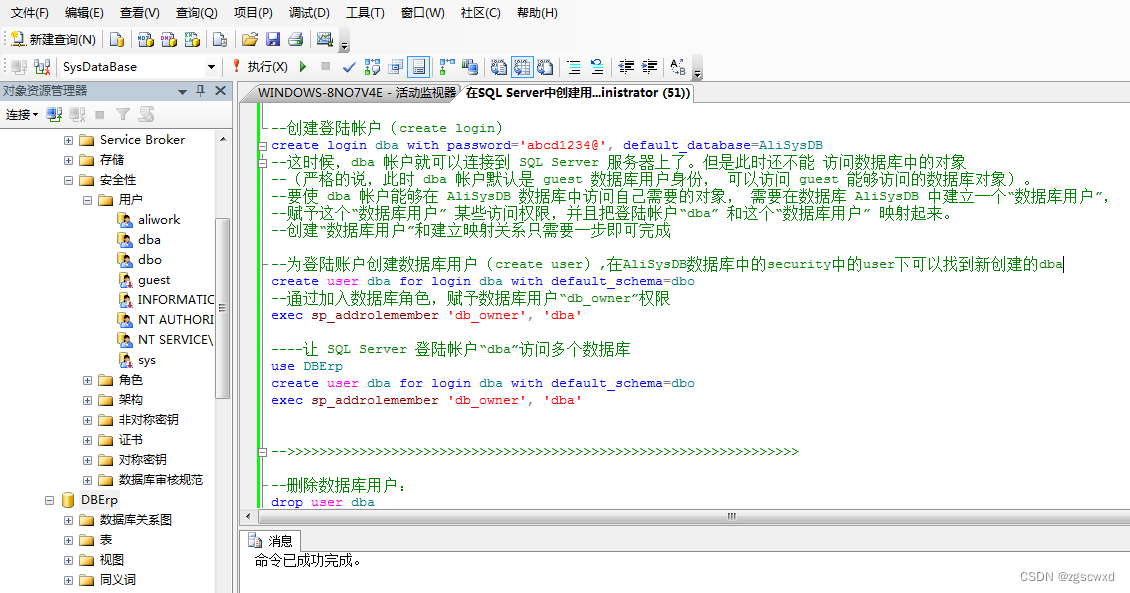Expand the 角色 folder
This screenshot has height=593, width=1130.
87,380
